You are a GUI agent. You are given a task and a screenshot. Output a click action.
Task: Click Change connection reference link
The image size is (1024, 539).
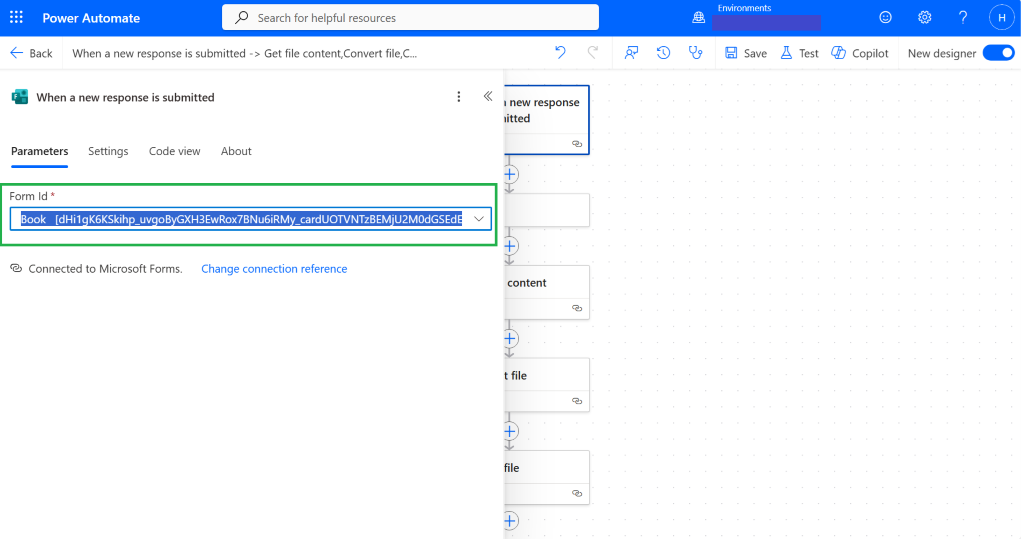[x=274, y=269]
